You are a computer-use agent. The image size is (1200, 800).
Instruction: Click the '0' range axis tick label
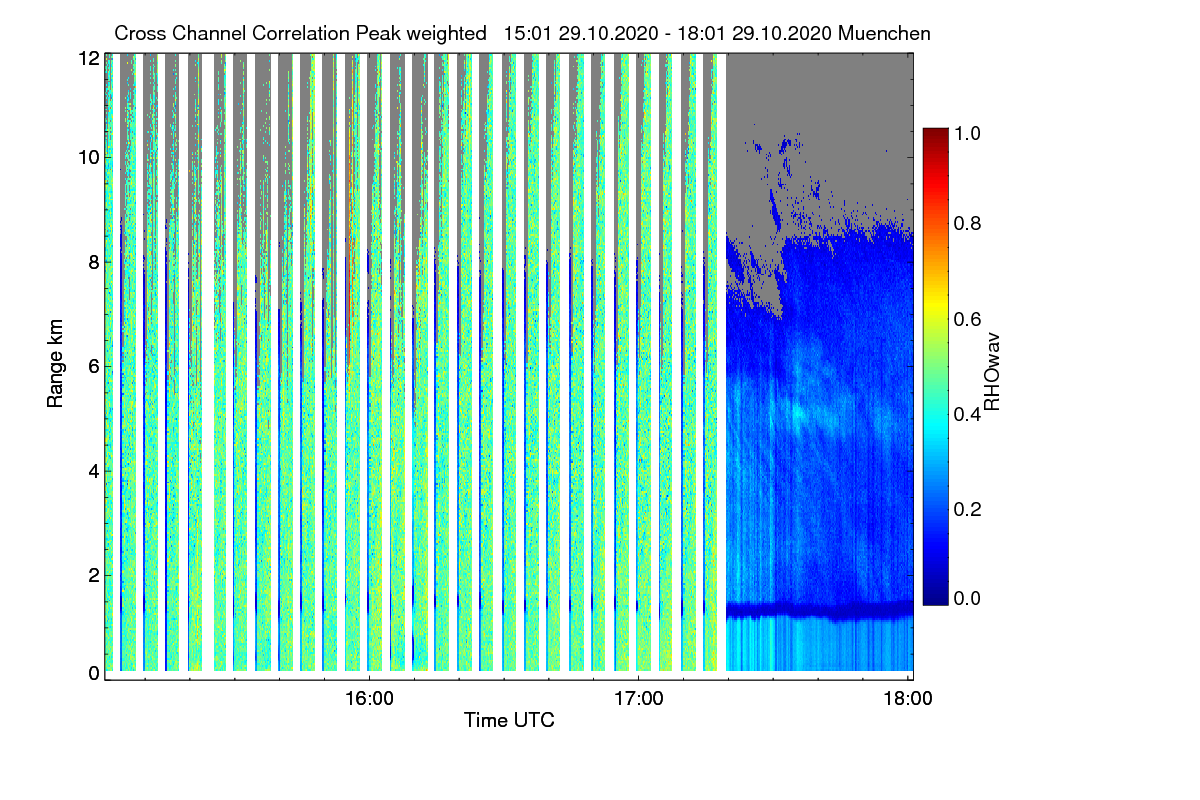click(x=94, y=673)
